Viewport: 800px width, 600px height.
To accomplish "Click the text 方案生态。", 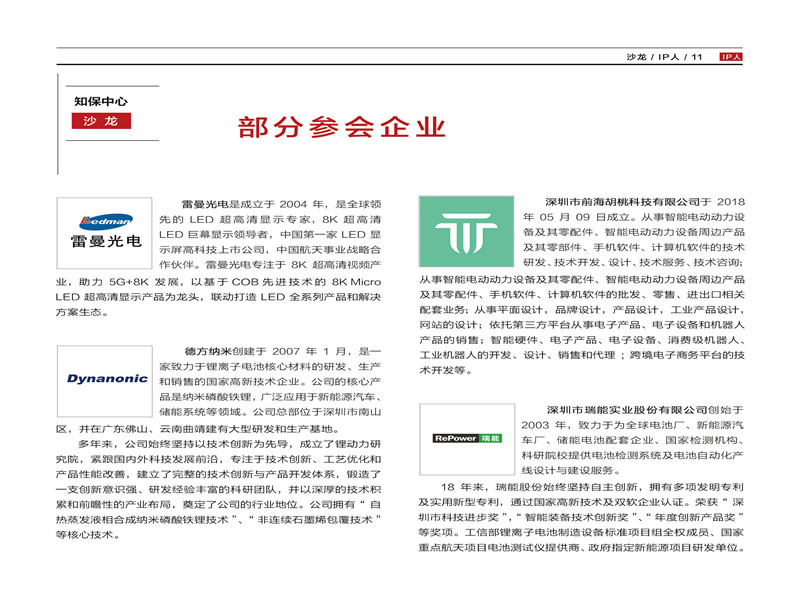I will [83, 312].
